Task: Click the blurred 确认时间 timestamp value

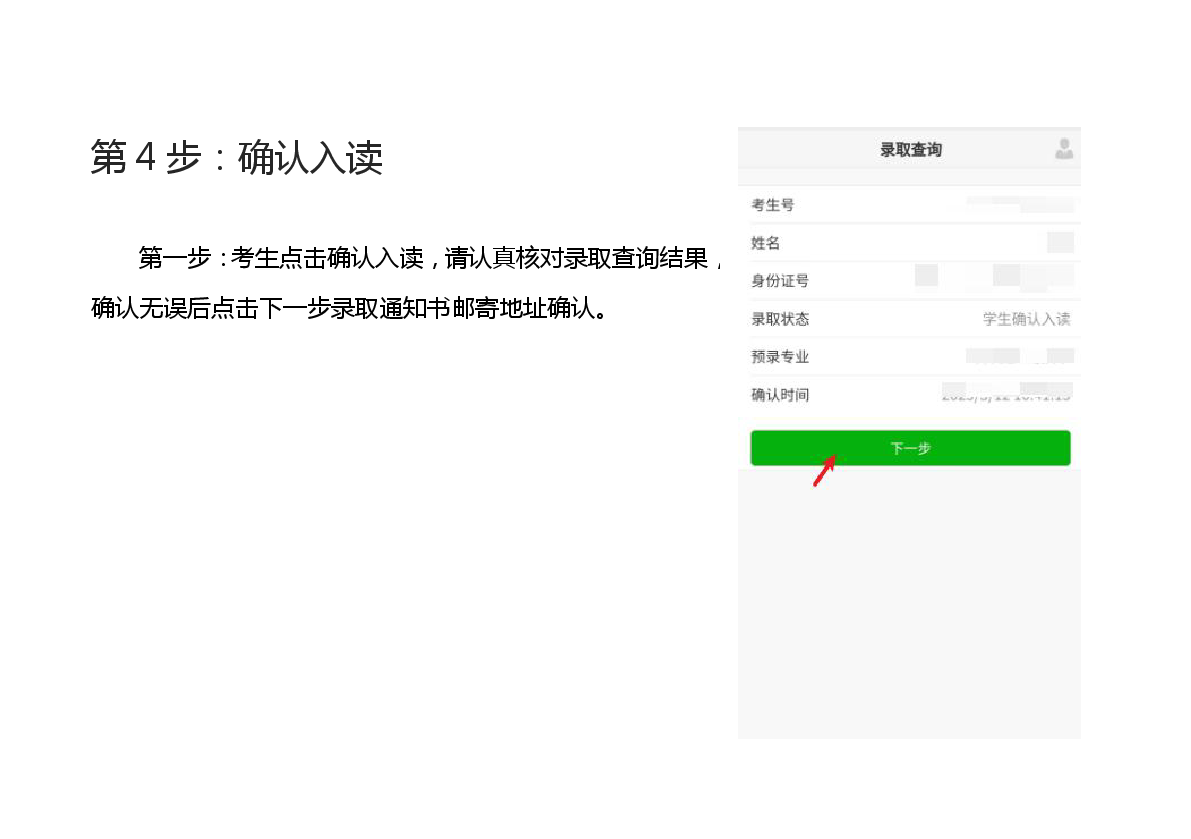Action: pyautogui.click(x=1006, y=393)
